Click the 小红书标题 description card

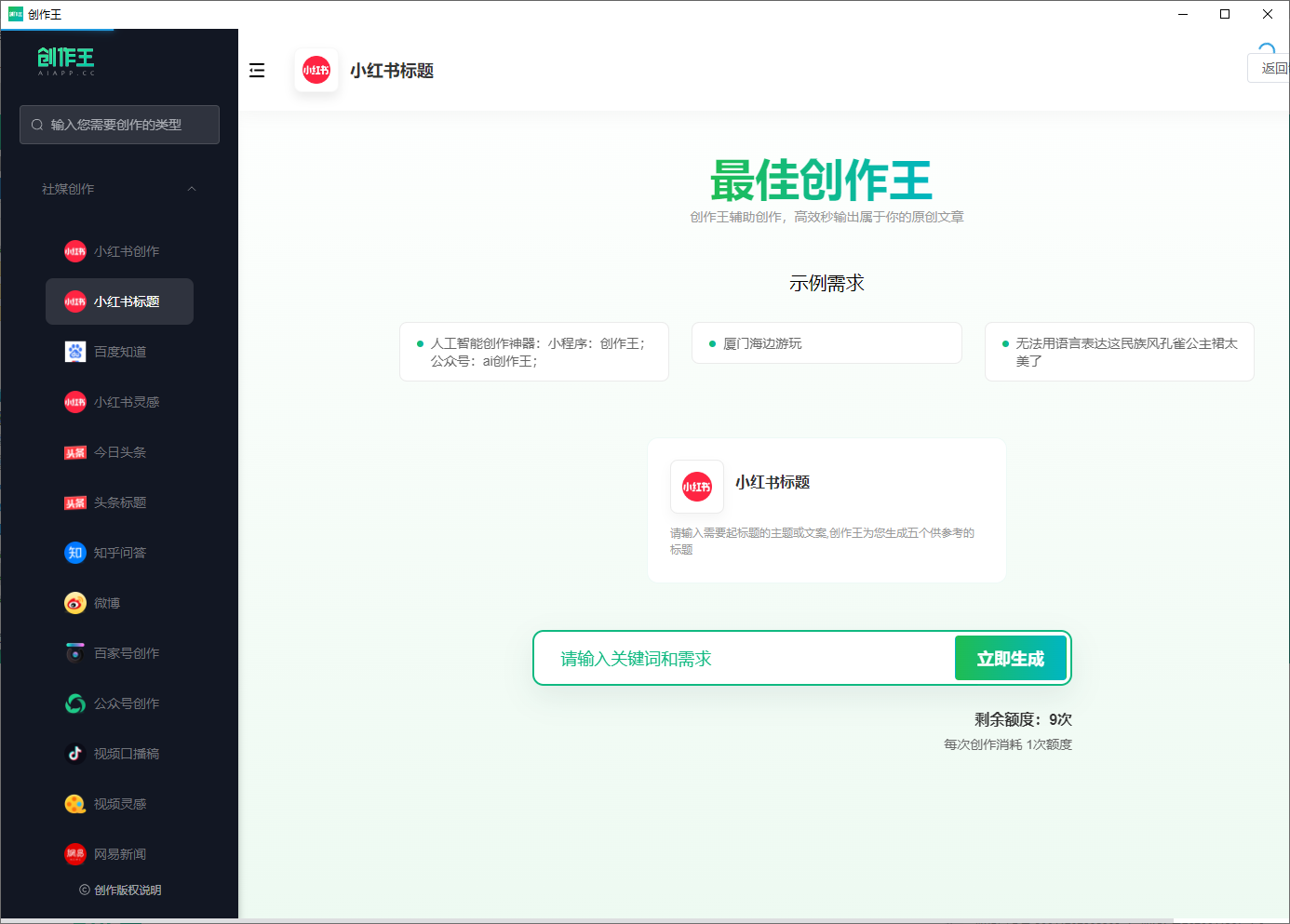pos(826,510)
